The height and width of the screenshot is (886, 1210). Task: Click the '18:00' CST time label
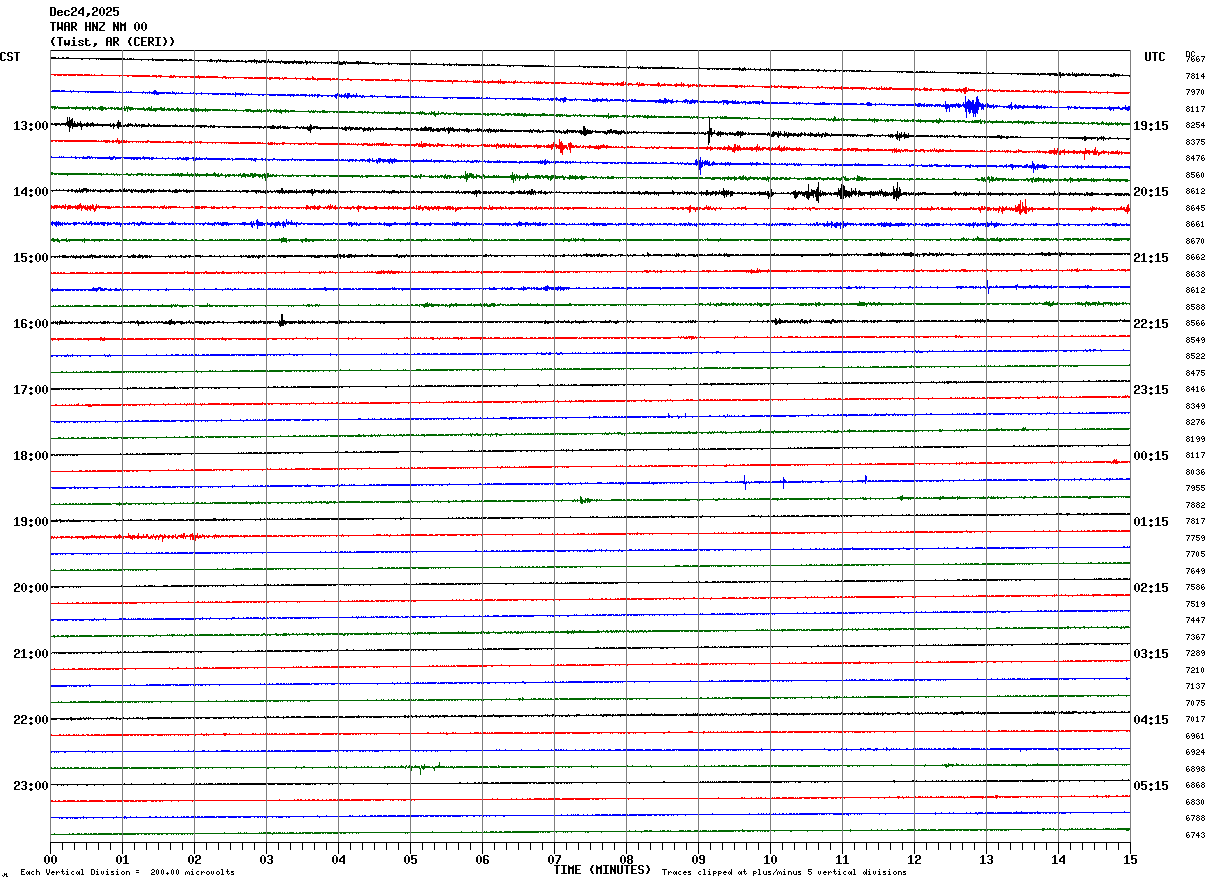(31, 456)
